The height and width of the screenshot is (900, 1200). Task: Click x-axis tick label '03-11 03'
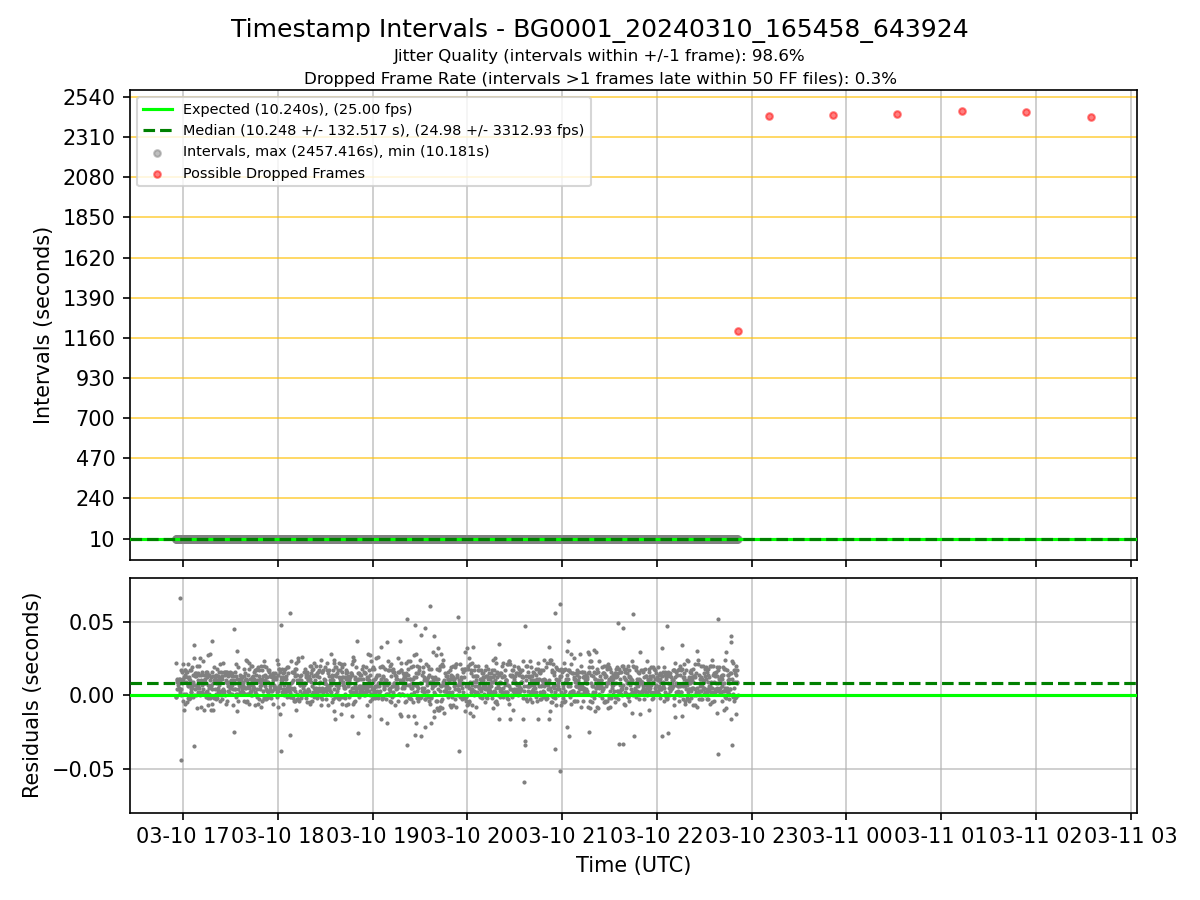pyautogui.click(x=1130, y=834)
